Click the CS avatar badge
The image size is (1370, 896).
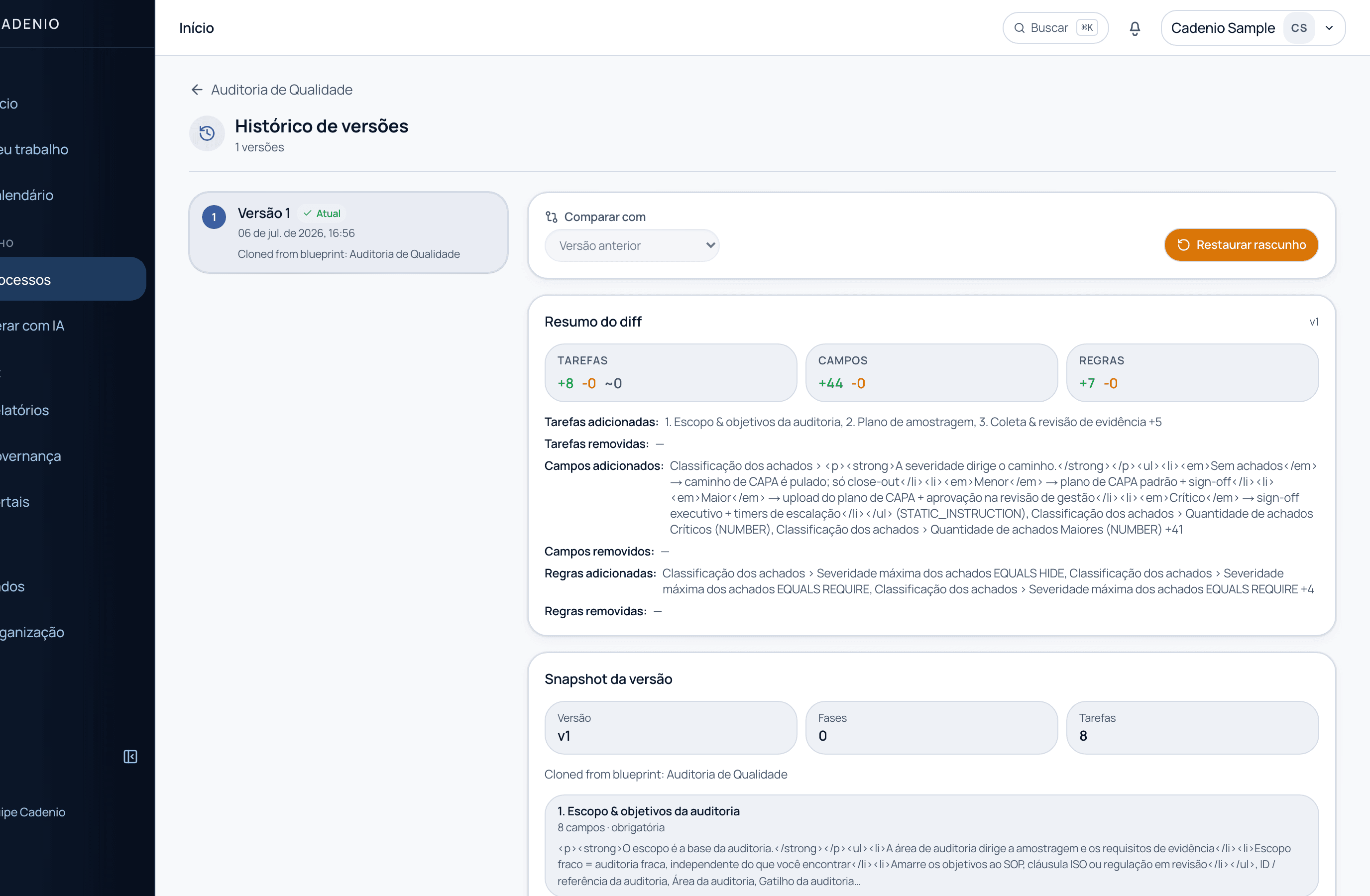(x=1299, y=28)
